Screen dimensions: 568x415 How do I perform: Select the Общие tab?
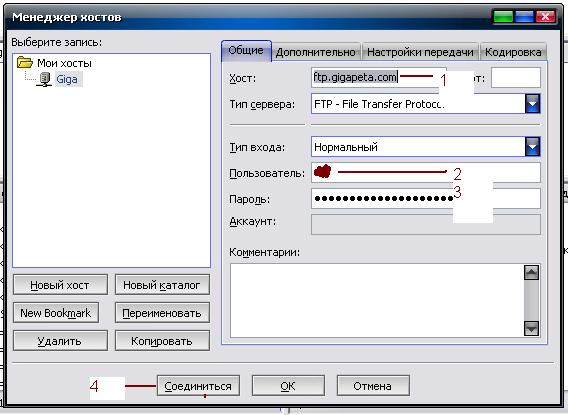[x=246, y=51]
